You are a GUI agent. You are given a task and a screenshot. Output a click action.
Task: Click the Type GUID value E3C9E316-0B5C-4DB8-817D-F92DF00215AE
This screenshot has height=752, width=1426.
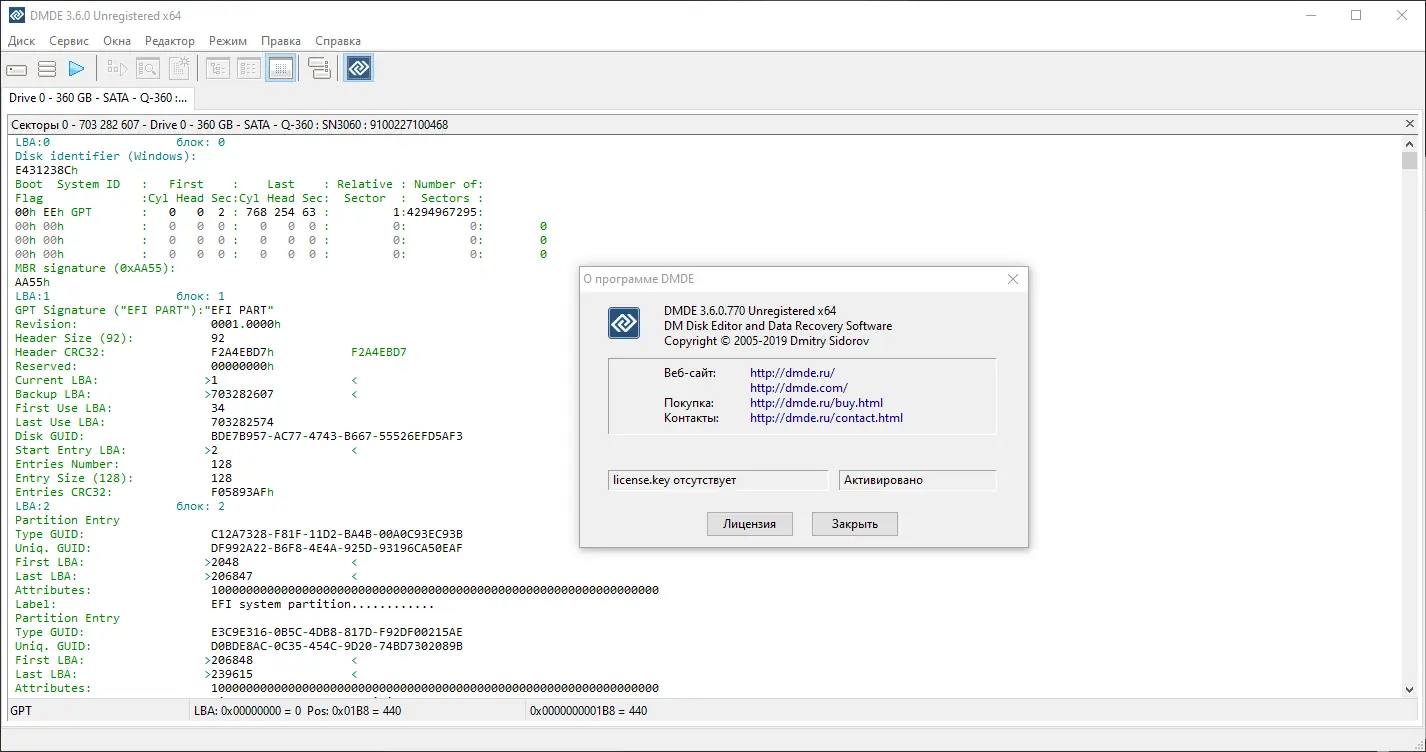[x=337, y=632]
